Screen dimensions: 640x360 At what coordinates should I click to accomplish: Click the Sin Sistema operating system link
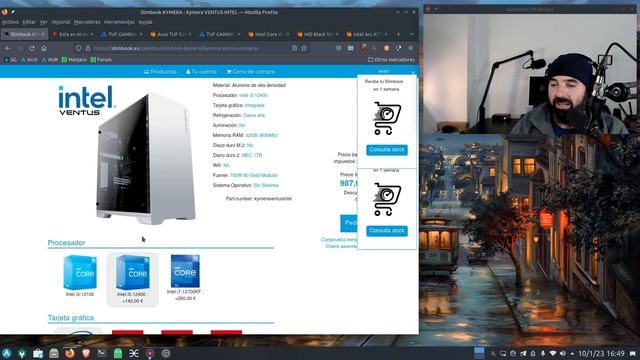(266, 185)
